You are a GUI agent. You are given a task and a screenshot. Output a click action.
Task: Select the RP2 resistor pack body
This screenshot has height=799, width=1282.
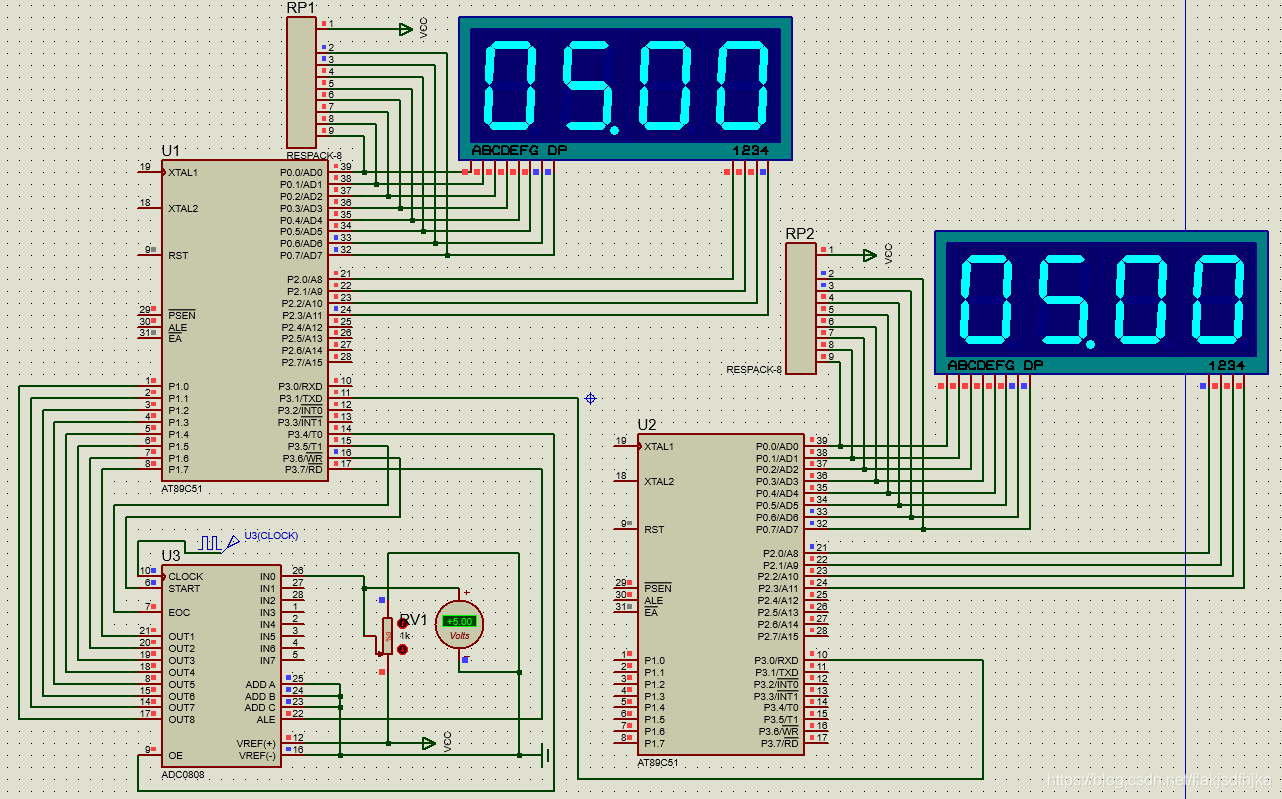click(x=801, y=308)
